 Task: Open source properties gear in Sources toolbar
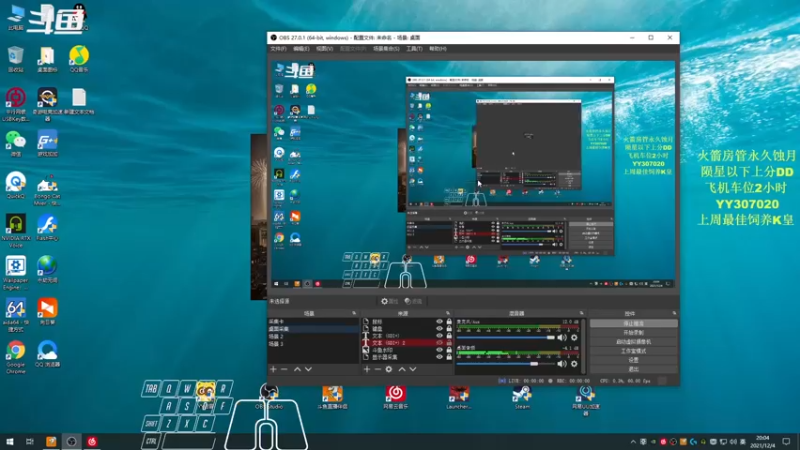389,369
